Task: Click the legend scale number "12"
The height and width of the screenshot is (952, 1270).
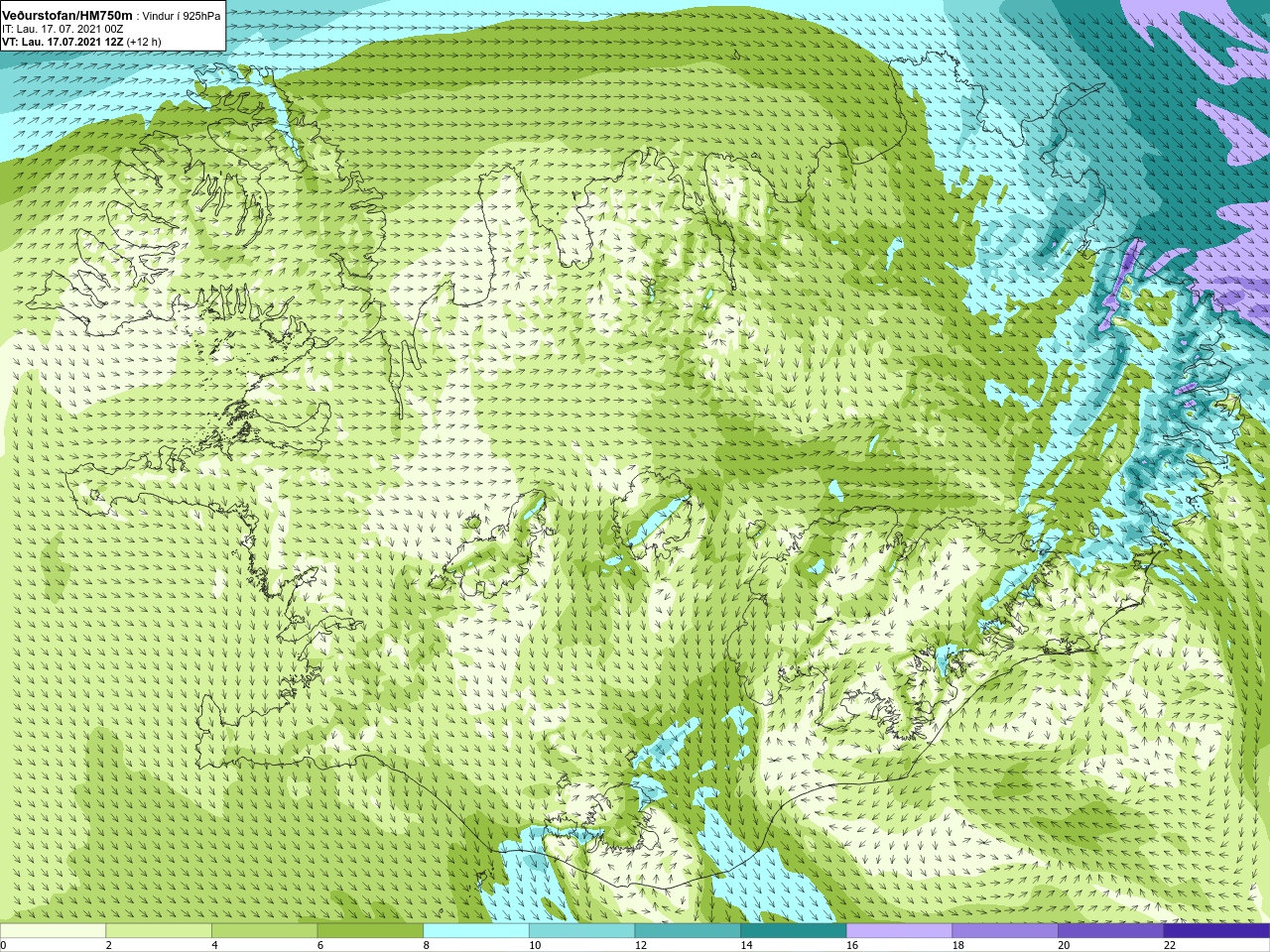Action: 641,945
